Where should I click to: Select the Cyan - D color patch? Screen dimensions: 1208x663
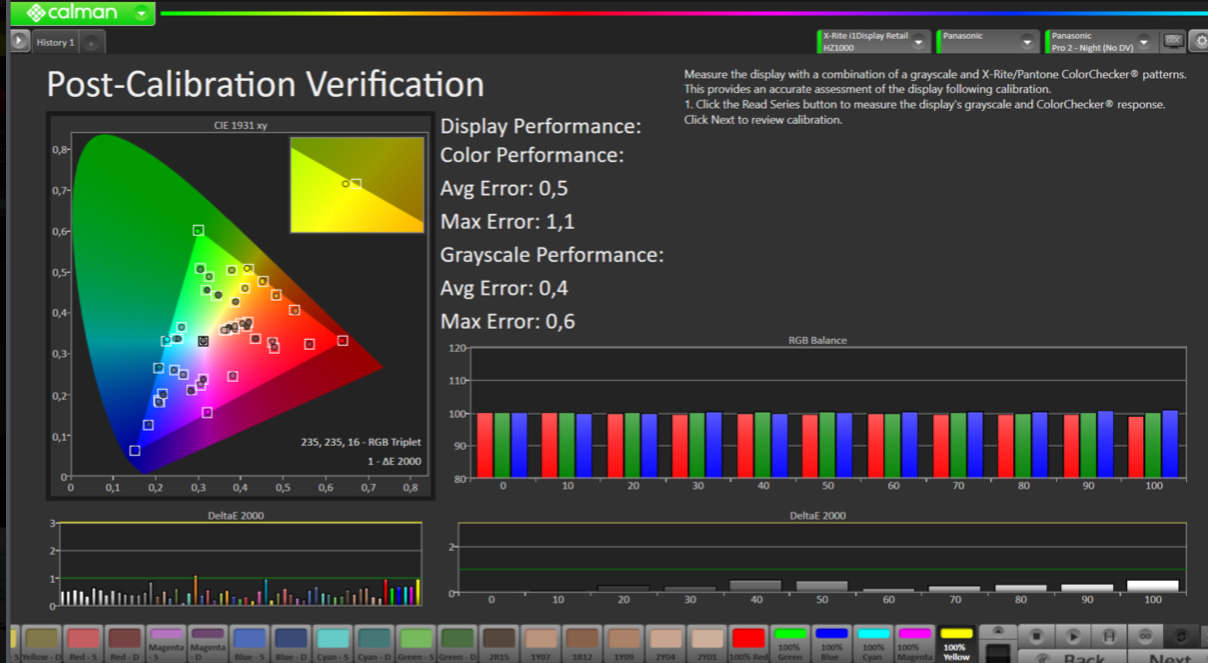[373, 642]
